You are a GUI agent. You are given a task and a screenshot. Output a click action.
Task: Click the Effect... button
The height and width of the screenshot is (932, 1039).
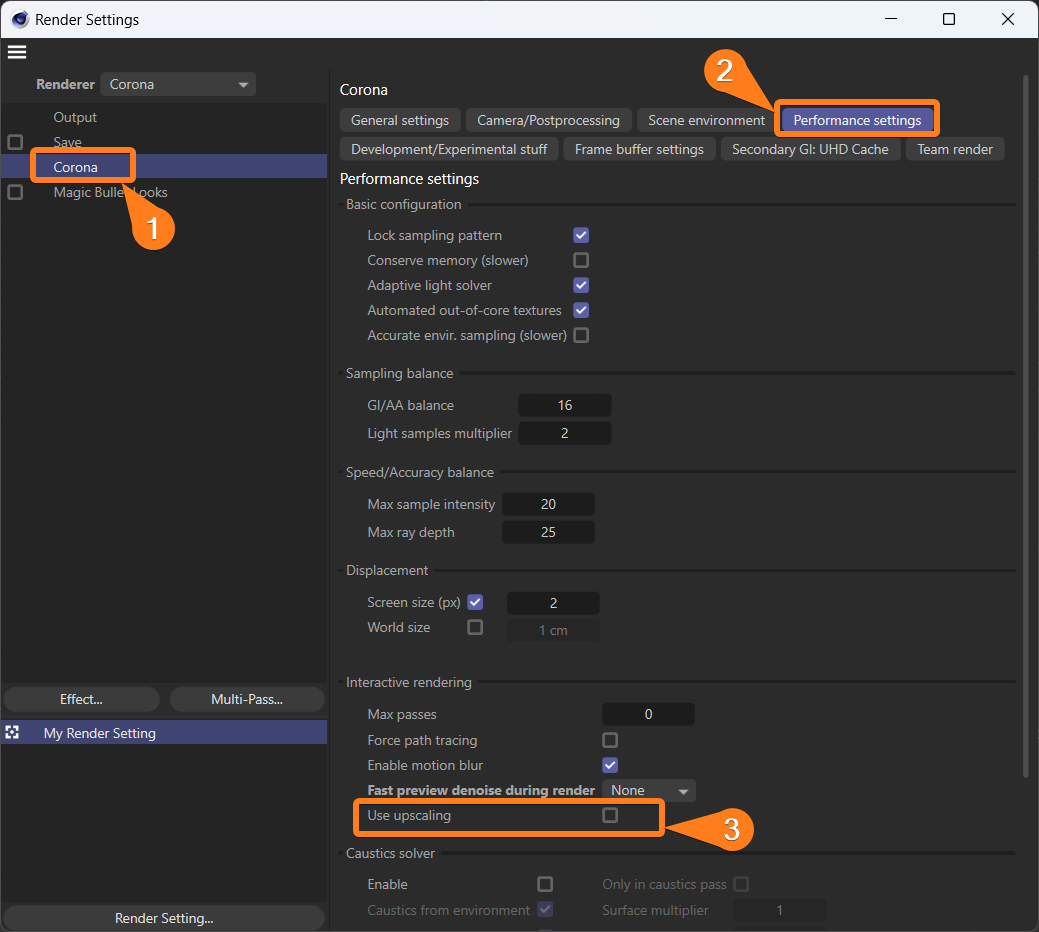tap(82, 699)
